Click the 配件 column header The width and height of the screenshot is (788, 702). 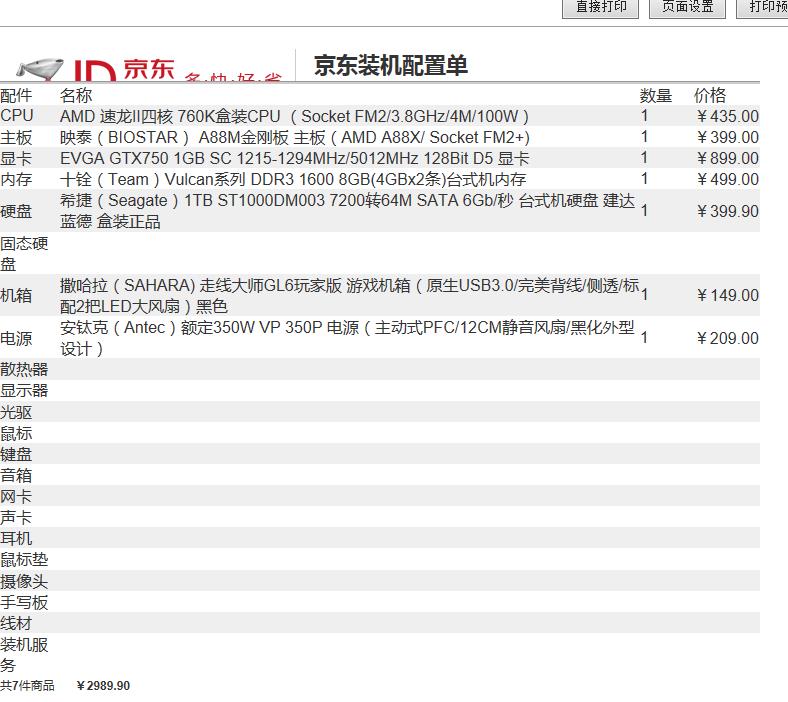[x=16, y=95]
